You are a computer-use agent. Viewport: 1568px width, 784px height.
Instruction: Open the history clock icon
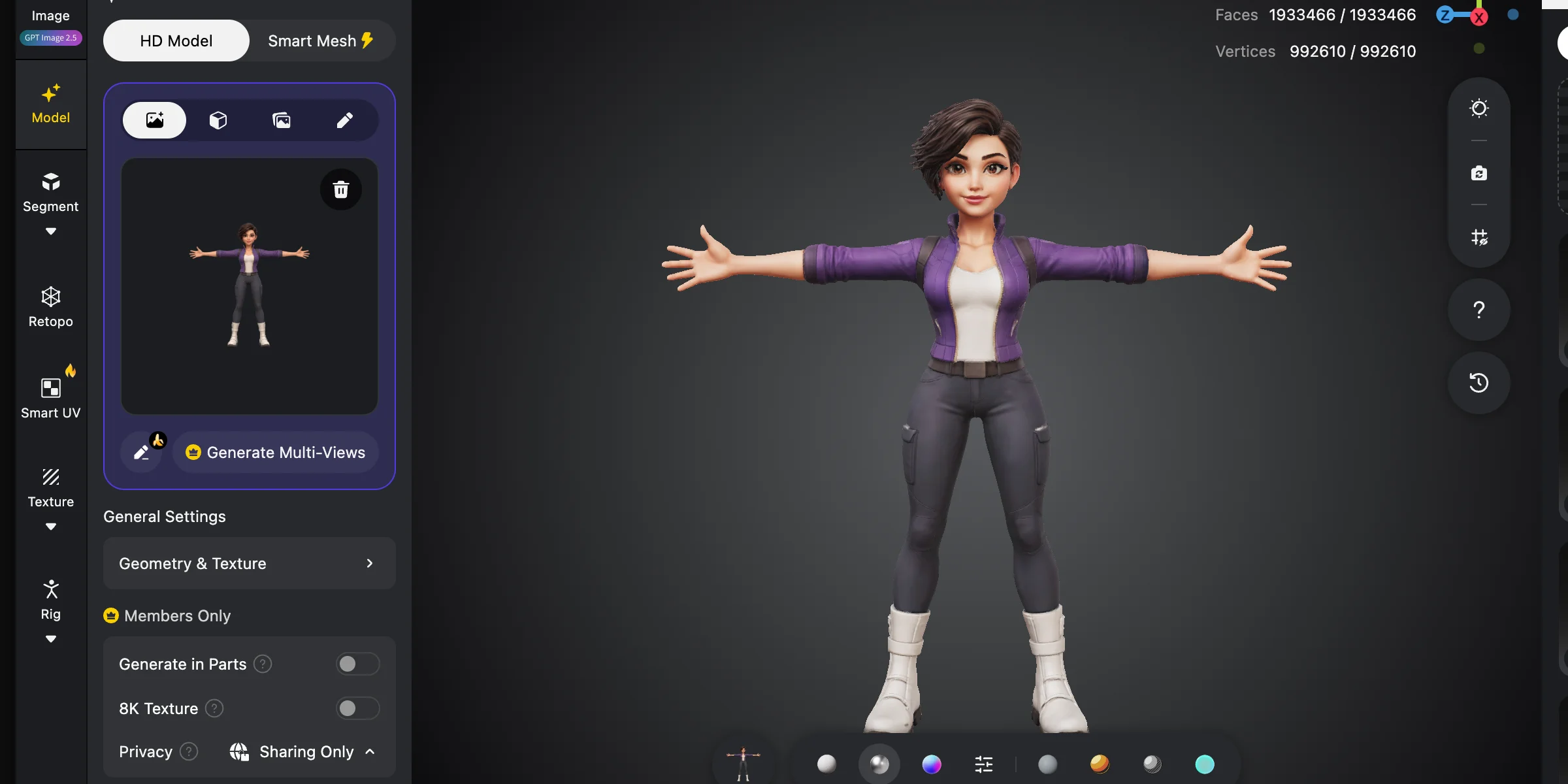(x=1478, y=382)
